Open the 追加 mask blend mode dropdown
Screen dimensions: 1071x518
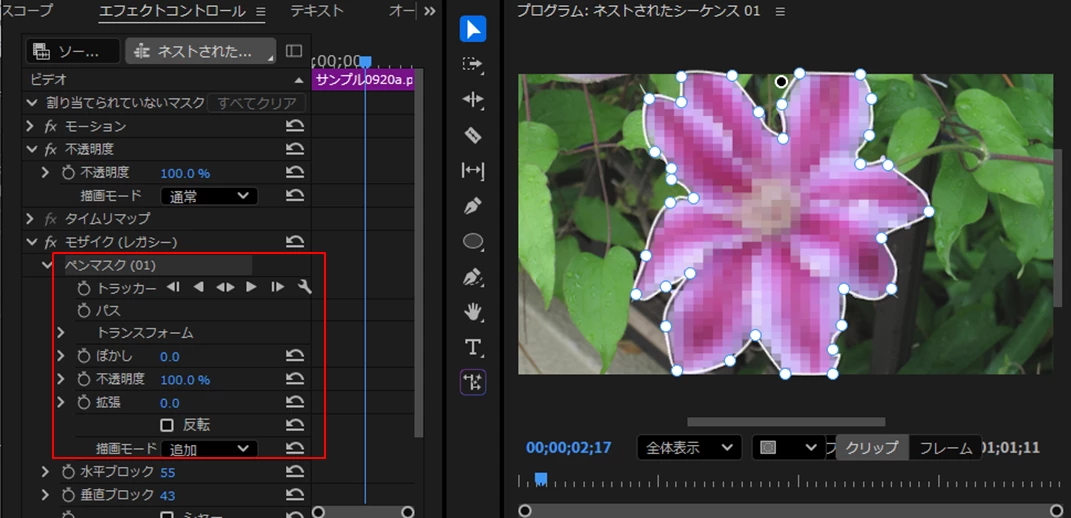[x=210, y=448]
